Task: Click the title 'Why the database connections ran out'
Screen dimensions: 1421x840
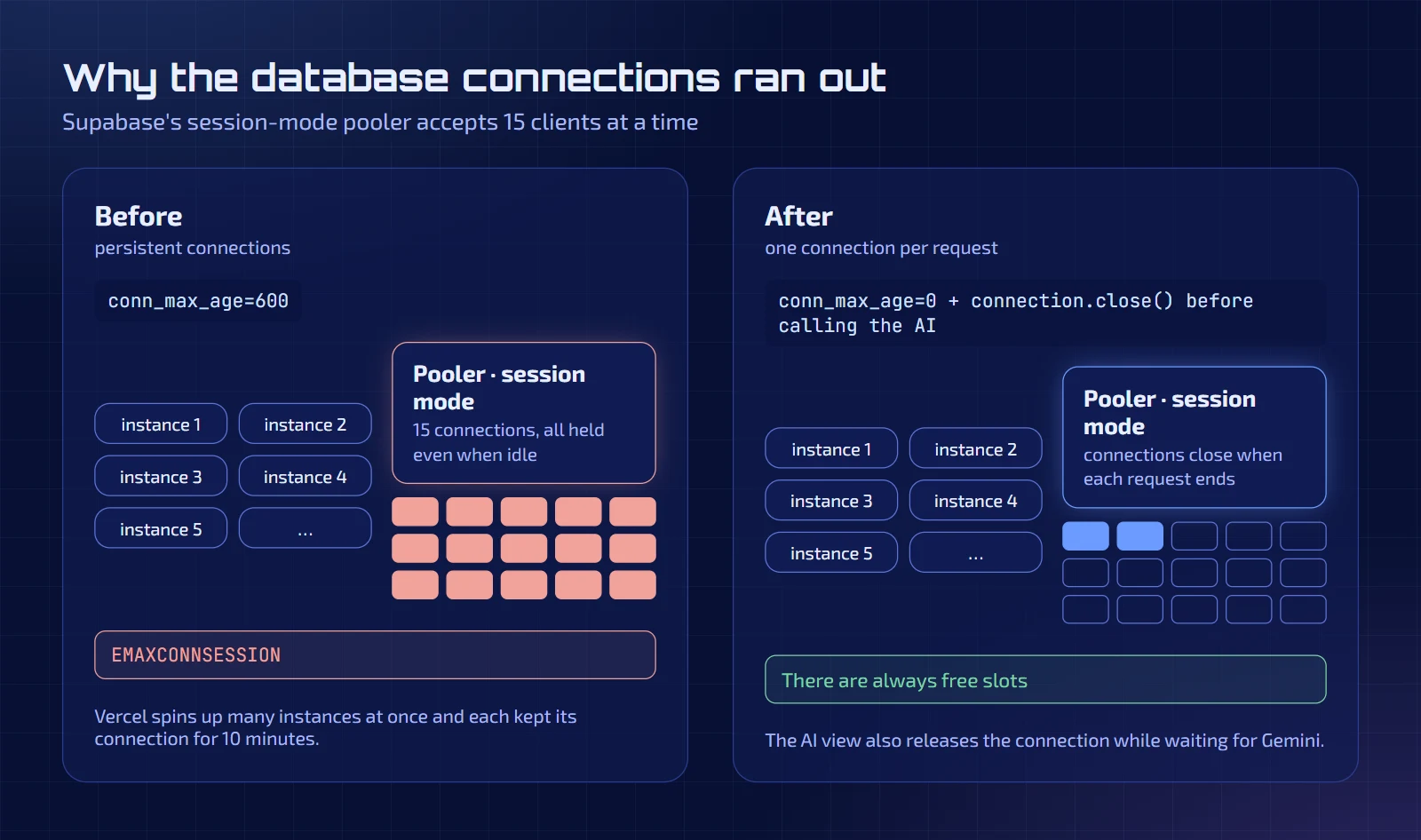Action: pos(474,78)
